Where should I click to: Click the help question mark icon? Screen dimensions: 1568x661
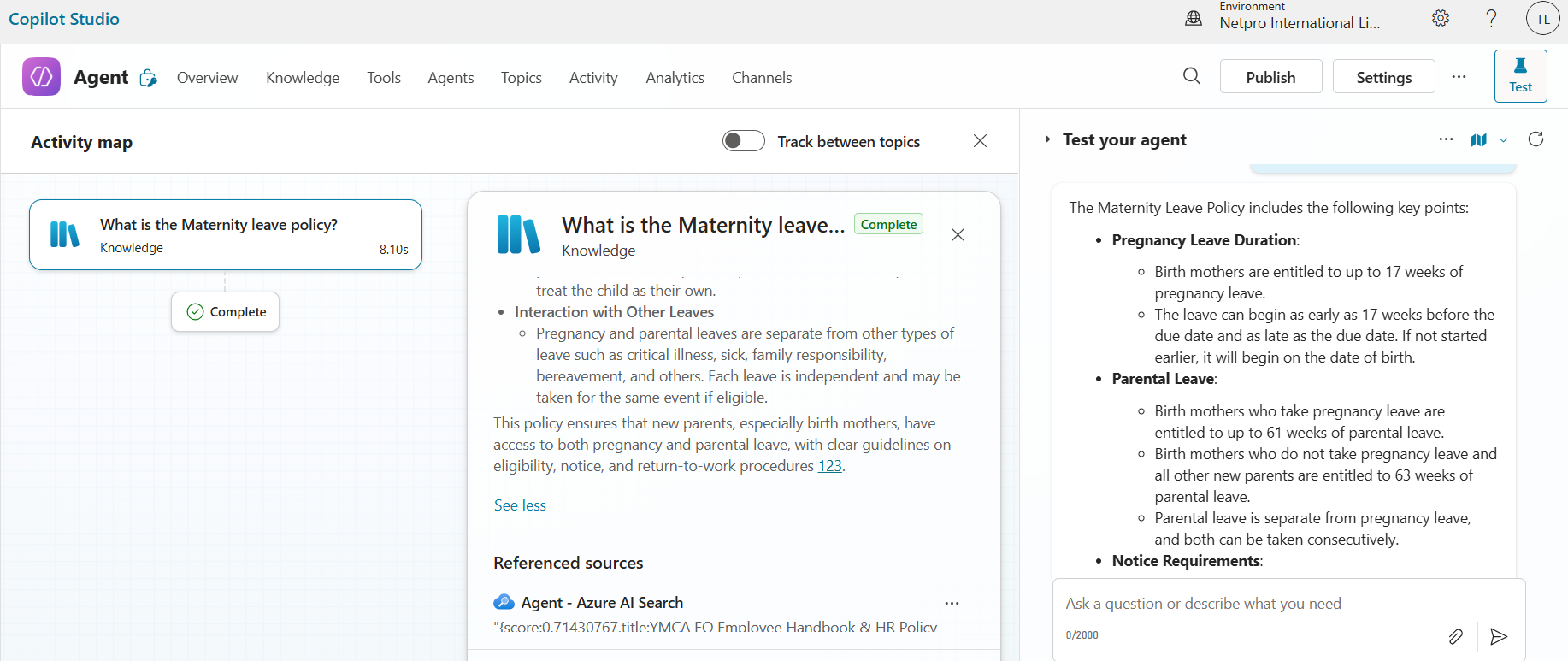click(1491, 18)
